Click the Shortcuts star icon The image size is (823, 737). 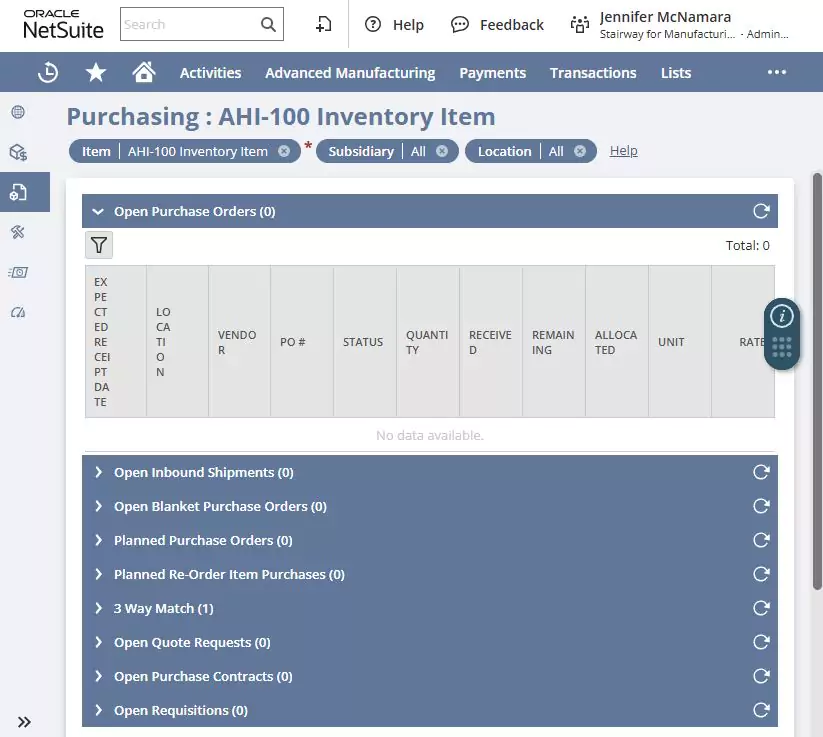pos(96,72)
